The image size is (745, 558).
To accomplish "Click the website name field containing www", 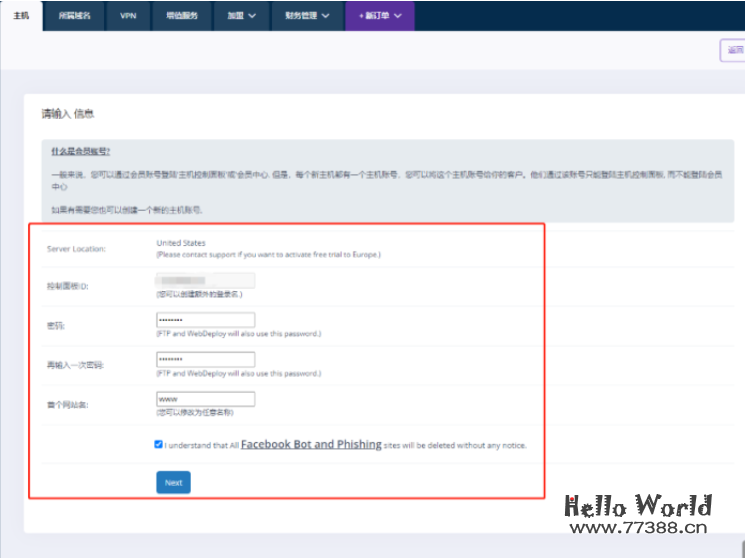I will pos(205,399).
